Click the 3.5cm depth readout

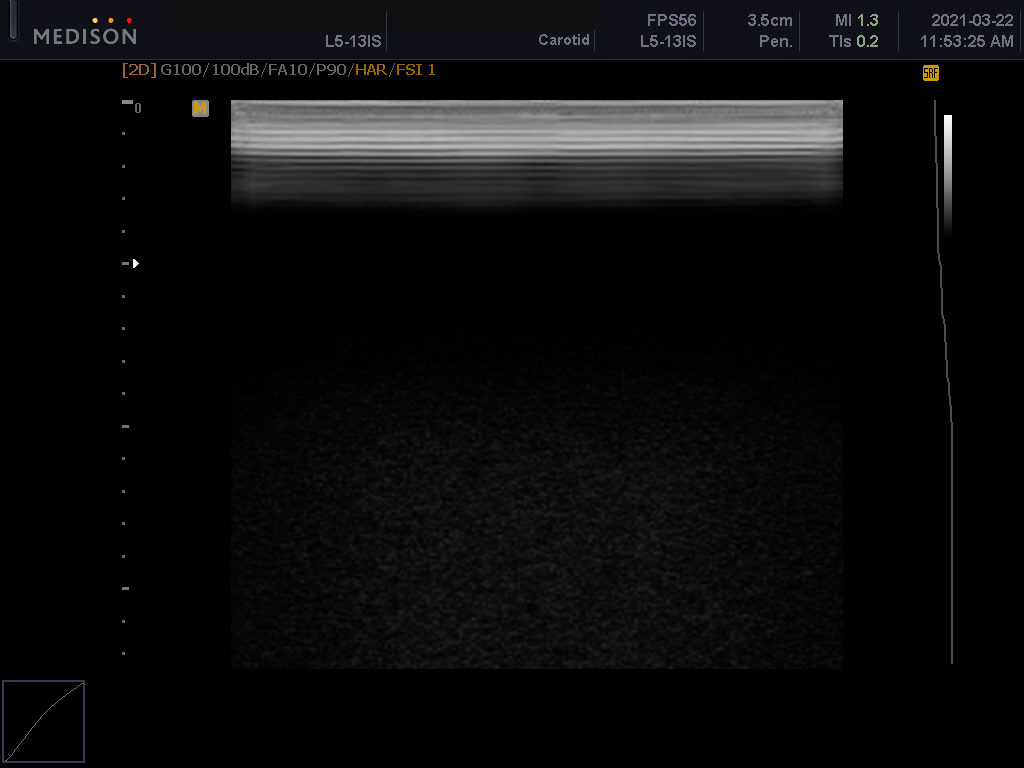click(770, 20)
